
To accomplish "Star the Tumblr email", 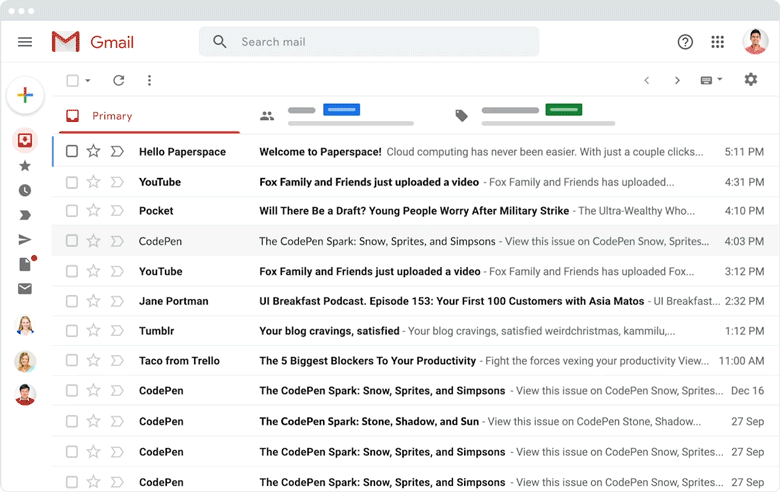I will click(x=94, y=330).
